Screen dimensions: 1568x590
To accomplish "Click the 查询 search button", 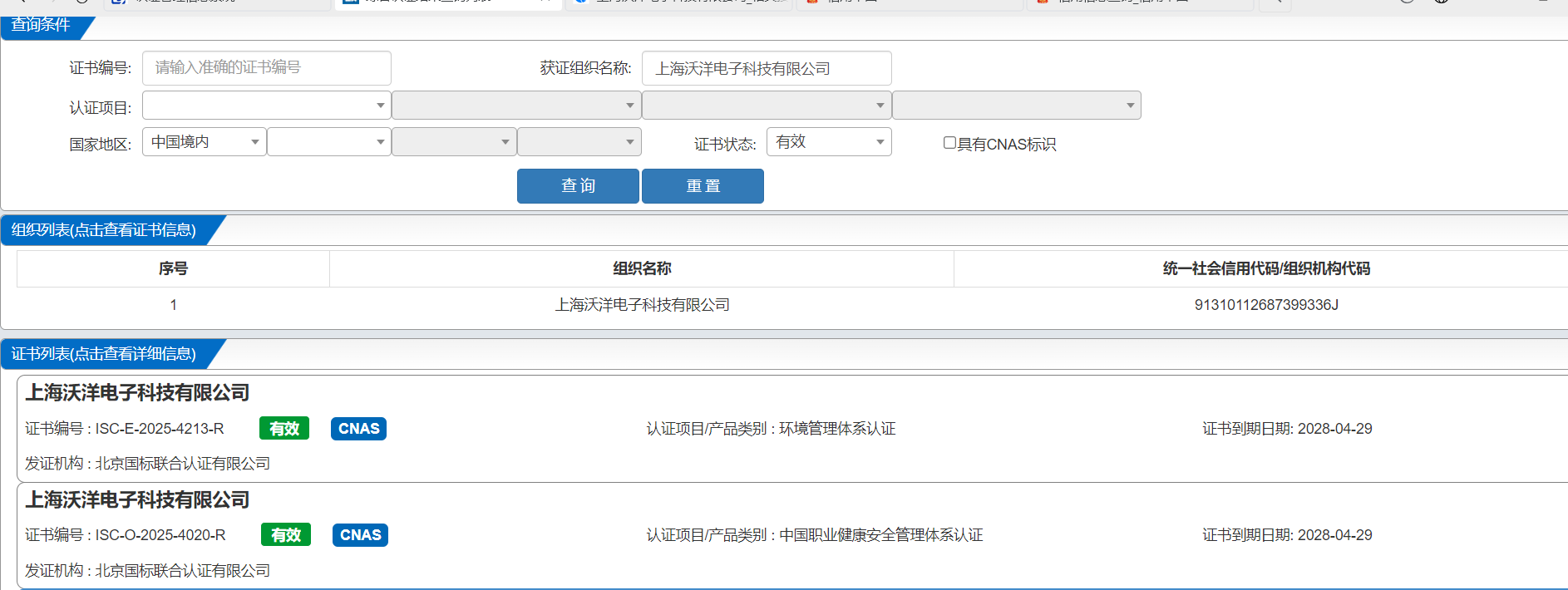I will tap(578, 186).
